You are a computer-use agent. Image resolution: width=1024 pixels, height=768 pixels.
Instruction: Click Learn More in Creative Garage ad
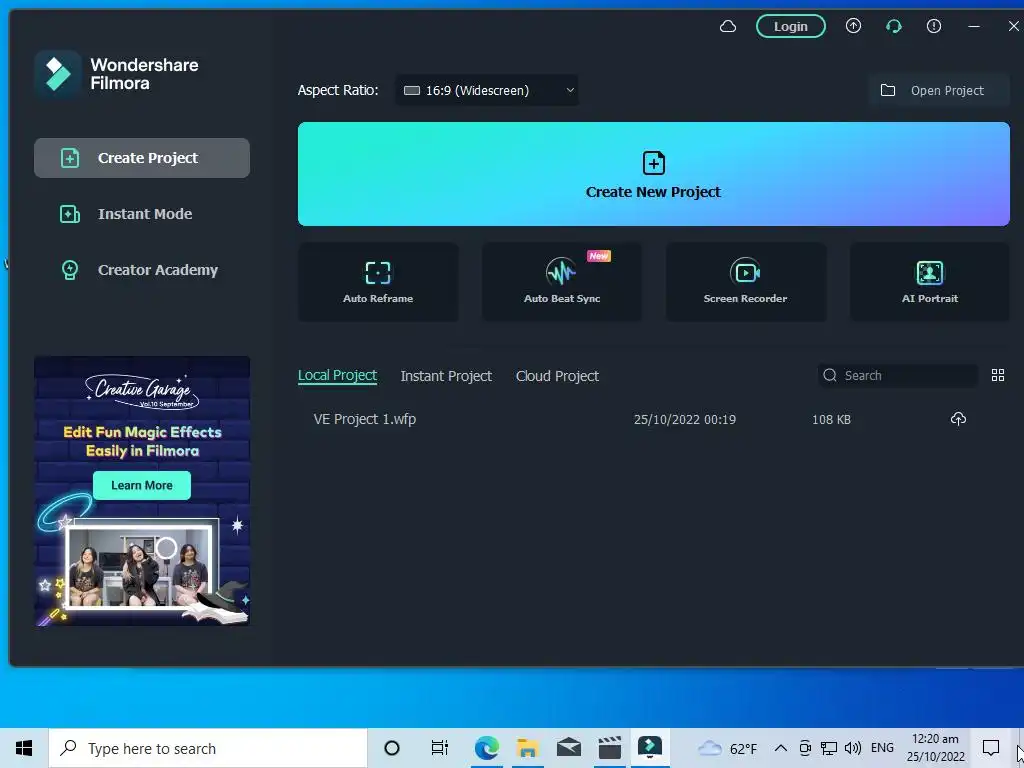click(x=142, y=485)
